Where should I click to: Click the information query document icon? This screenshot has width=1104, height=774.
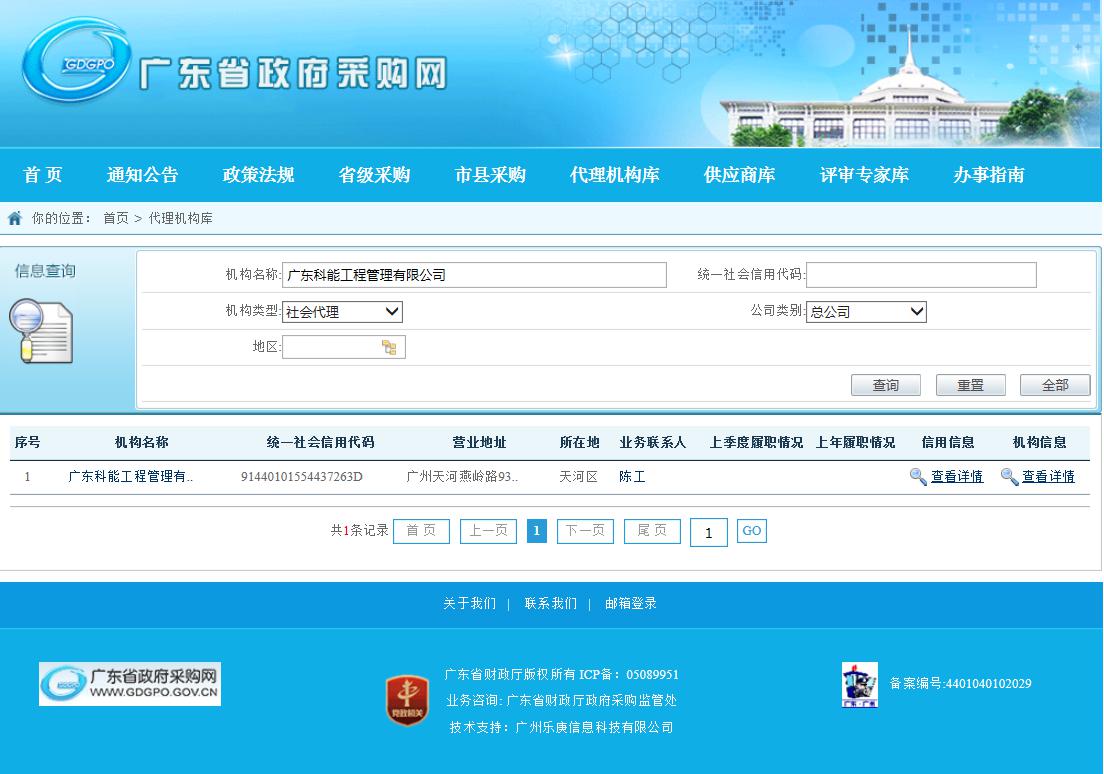(41, 331)
